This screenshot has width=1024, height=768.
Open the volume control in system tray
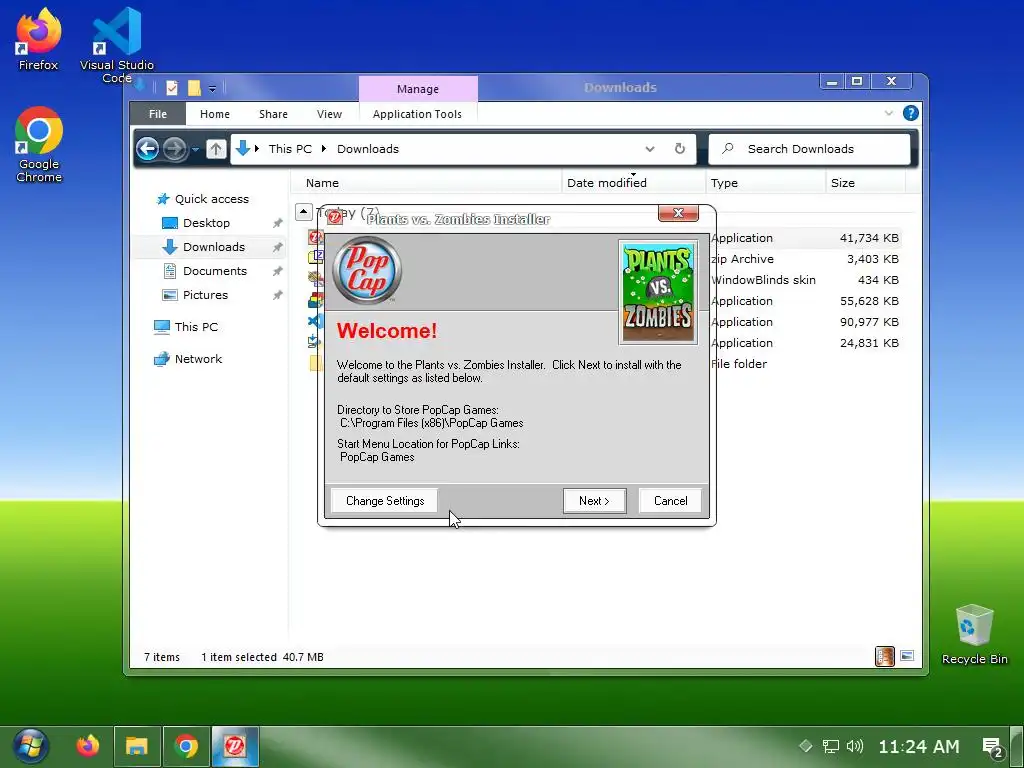pos(854,746)
